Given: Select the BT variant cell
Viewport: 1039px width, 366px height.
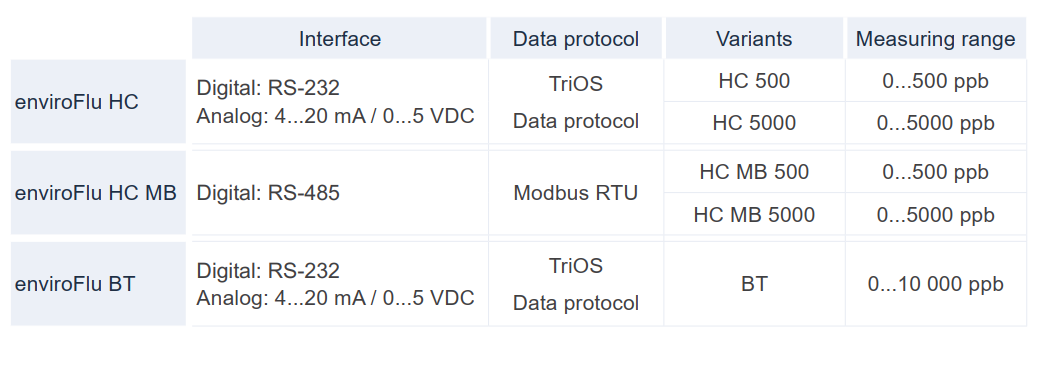Looking at the screenshot, I should point(754,284).
